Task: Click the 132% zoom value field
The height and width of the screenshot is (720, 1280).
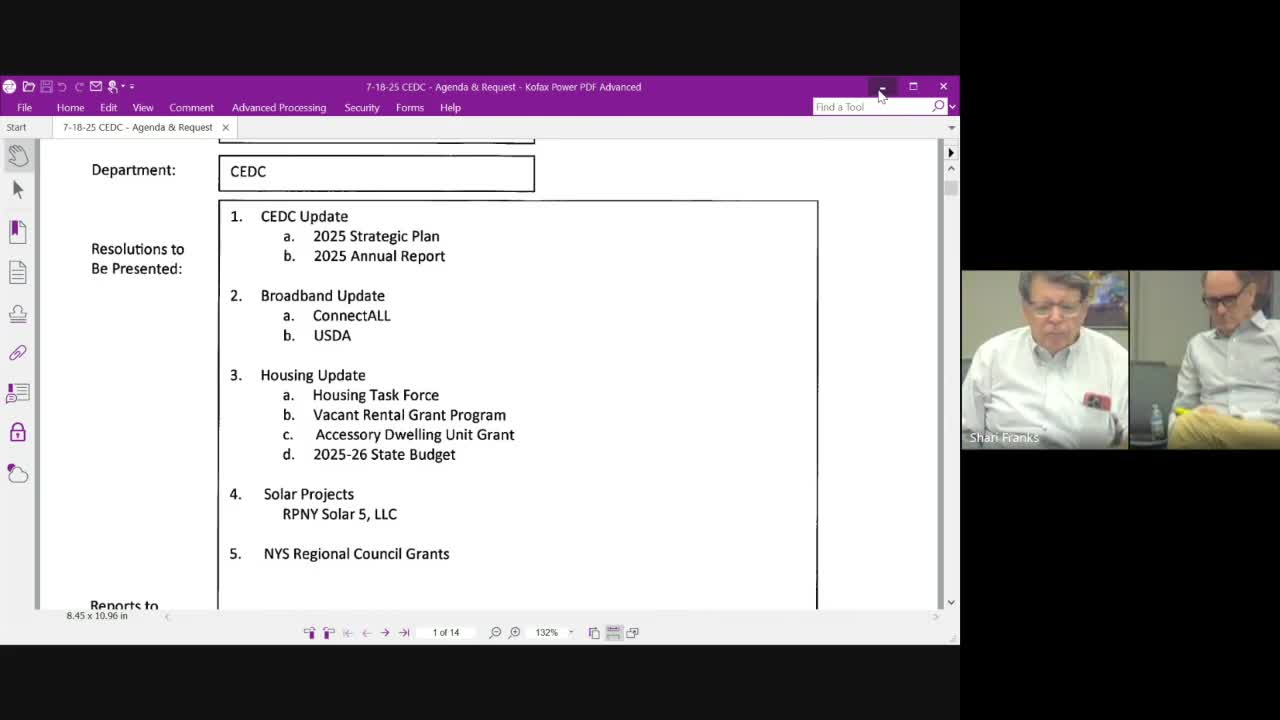Action: (x=546, y=633)
